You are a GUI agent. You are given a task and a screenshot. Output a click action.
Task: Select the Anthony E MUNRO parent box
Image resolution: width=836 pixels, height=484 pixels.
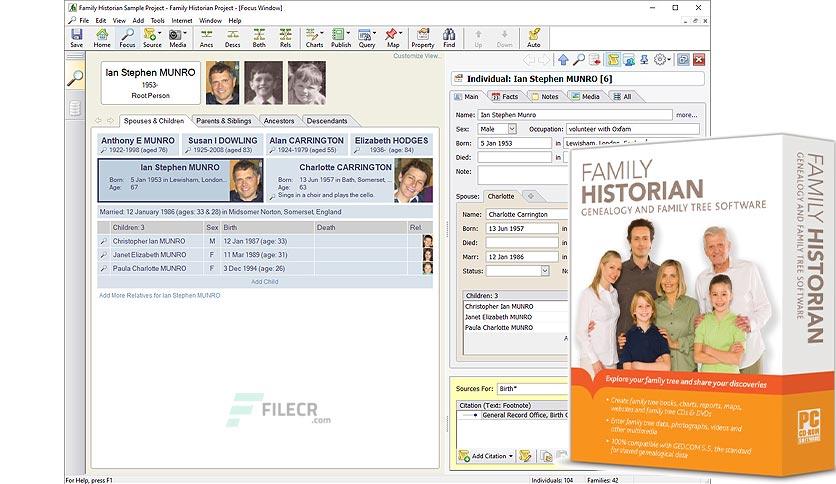point(138,144)
